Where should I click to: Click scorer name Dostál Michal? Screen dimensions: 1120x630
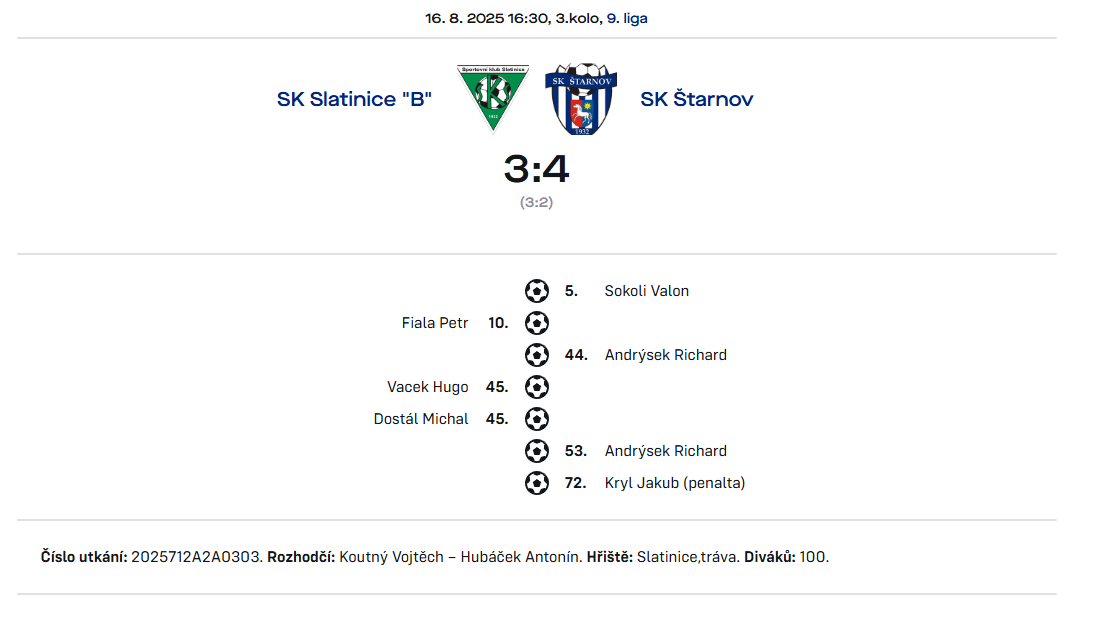coord(421,419)
